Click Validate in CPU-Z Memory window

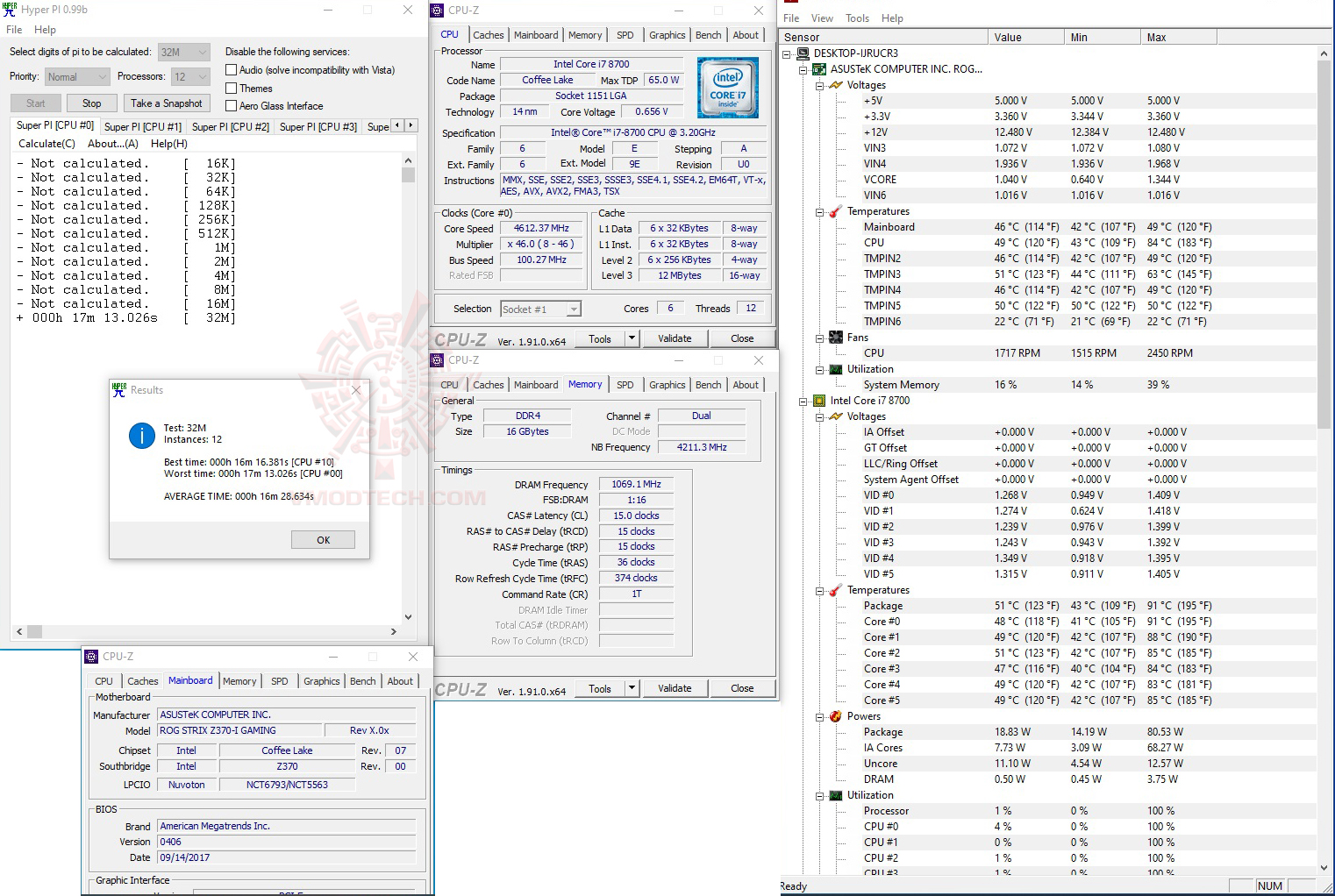[675, 688]
